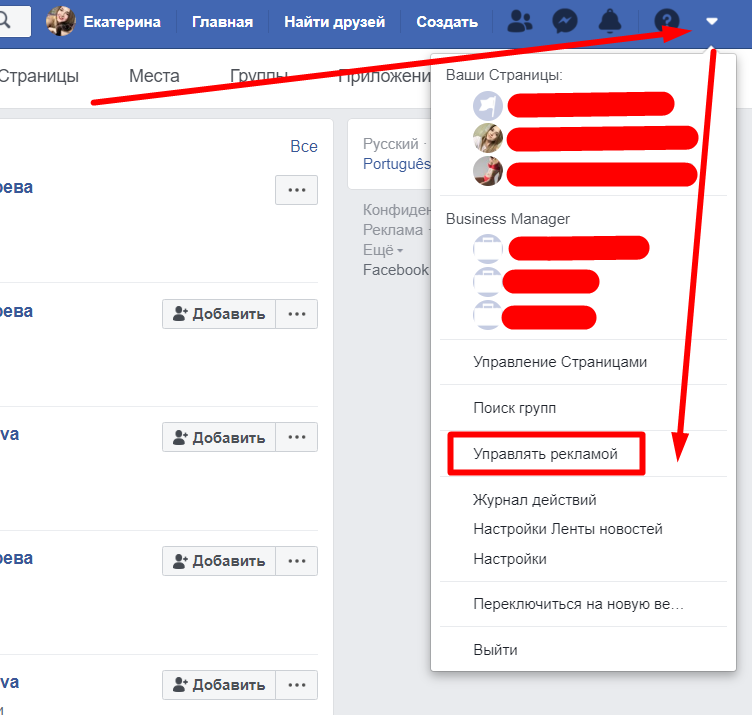752x715 pixels.
Task: Open the Реклама footer link
Action: pos(393,230)
